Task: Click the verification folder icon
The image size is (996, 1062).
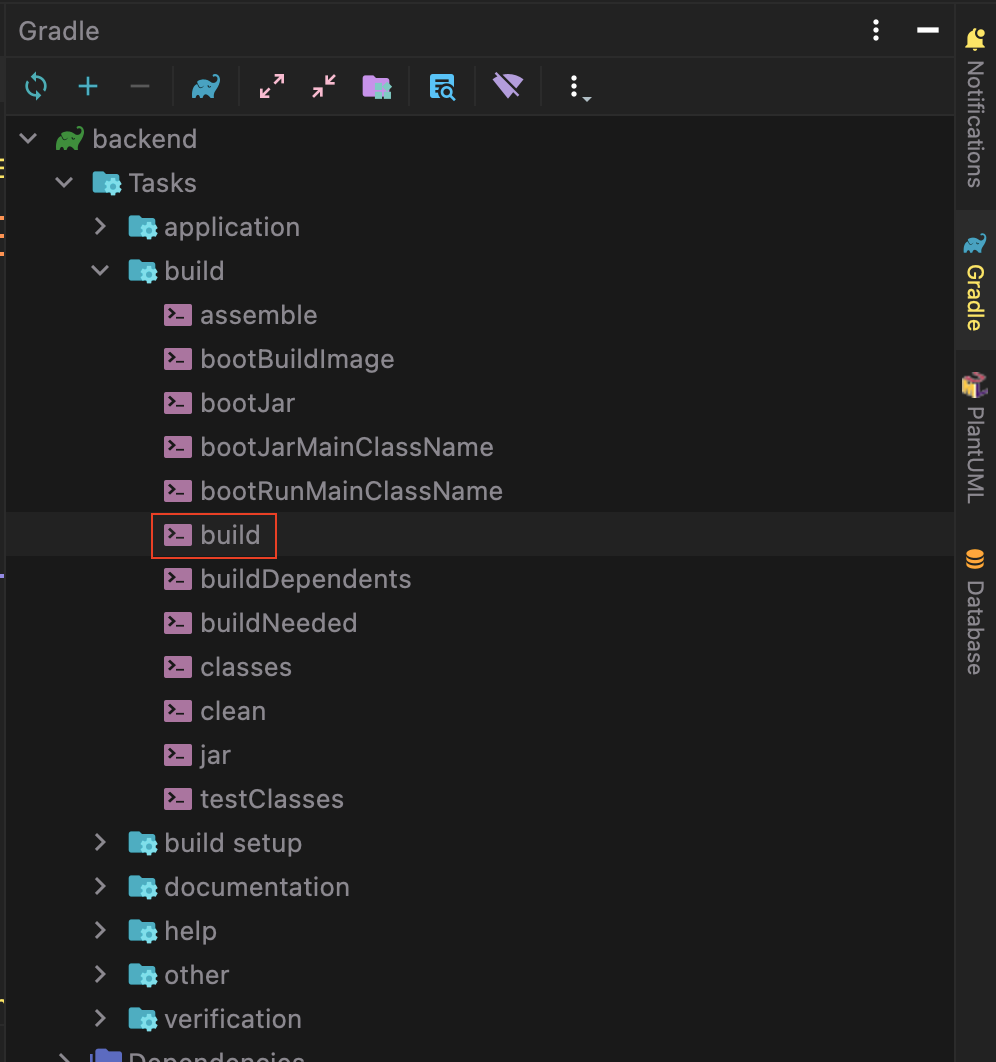Action: click(x=142, y=1019)
